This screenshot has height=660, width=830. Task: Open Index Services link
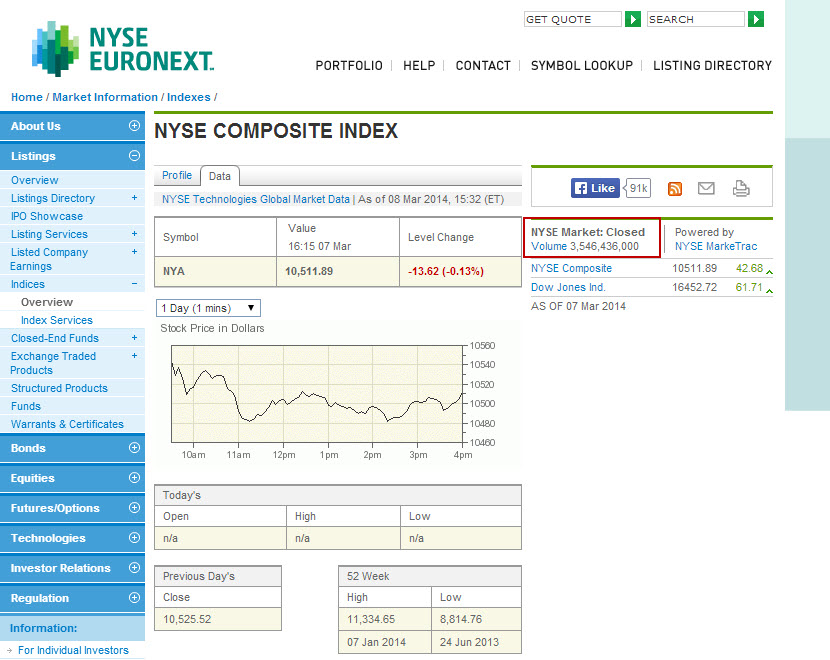click(57, 320)
